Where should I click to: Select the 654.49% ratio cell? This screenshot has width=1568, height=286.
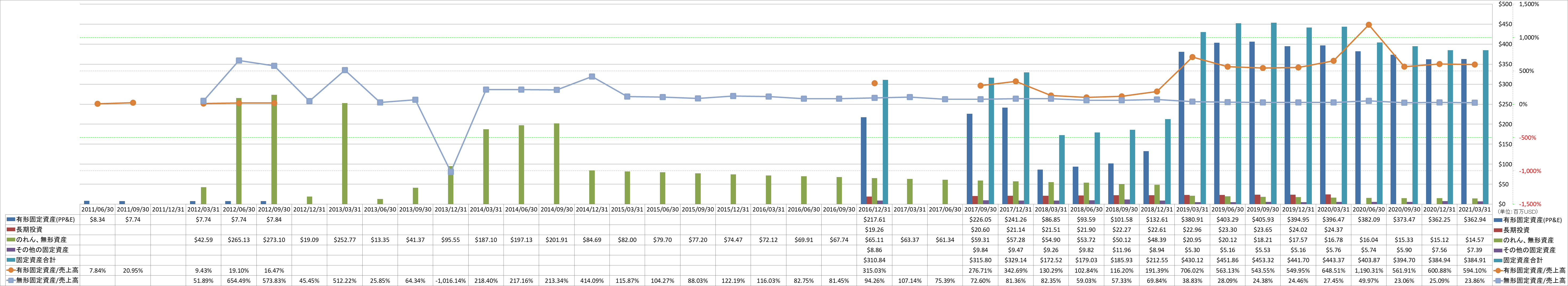click(x=239, y=280)
